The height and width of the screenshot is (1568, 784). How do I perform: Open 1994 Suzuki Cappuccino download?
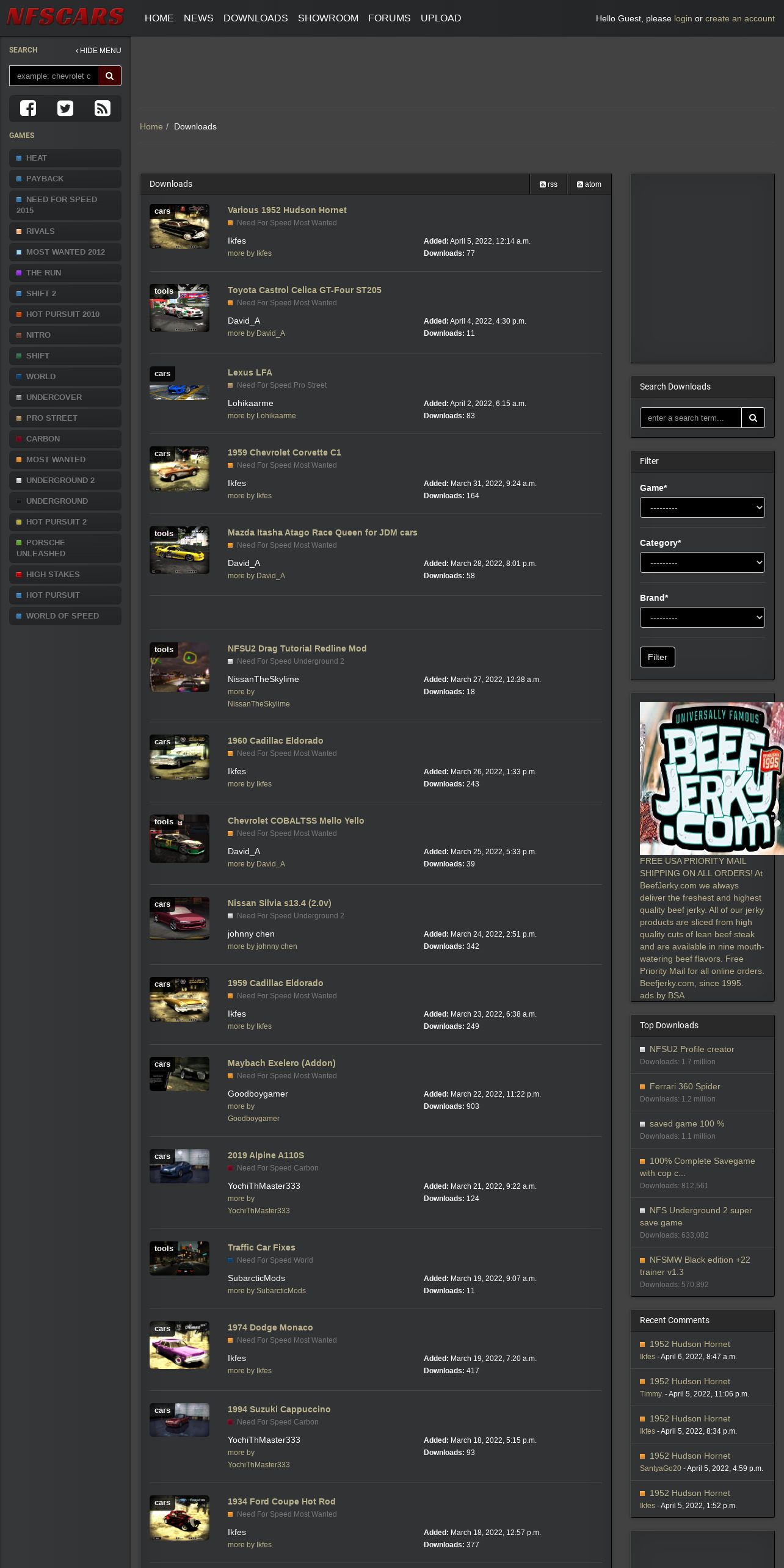279,1409
